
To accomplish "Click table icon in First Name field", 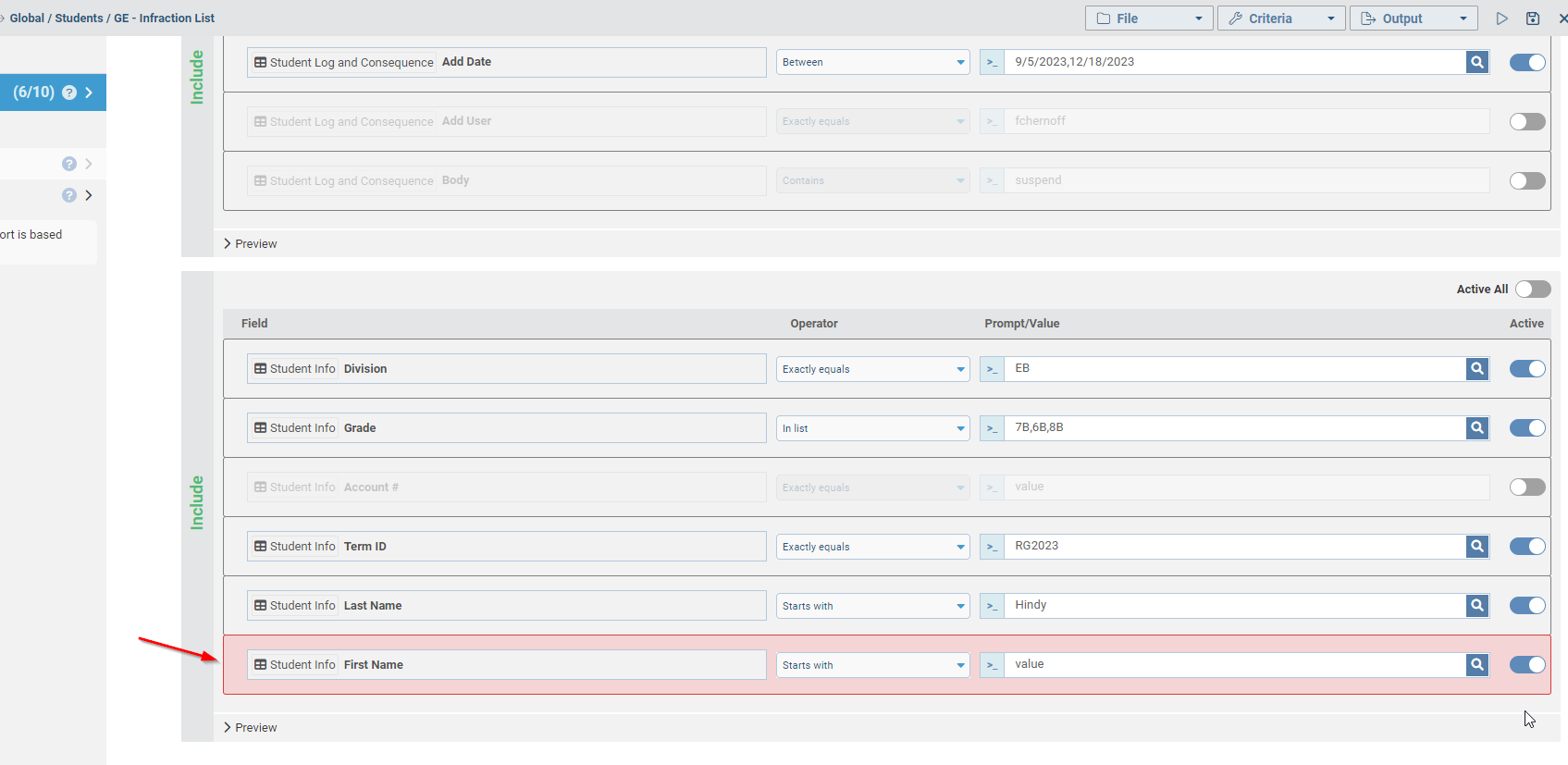I will [x=261, y=664].
